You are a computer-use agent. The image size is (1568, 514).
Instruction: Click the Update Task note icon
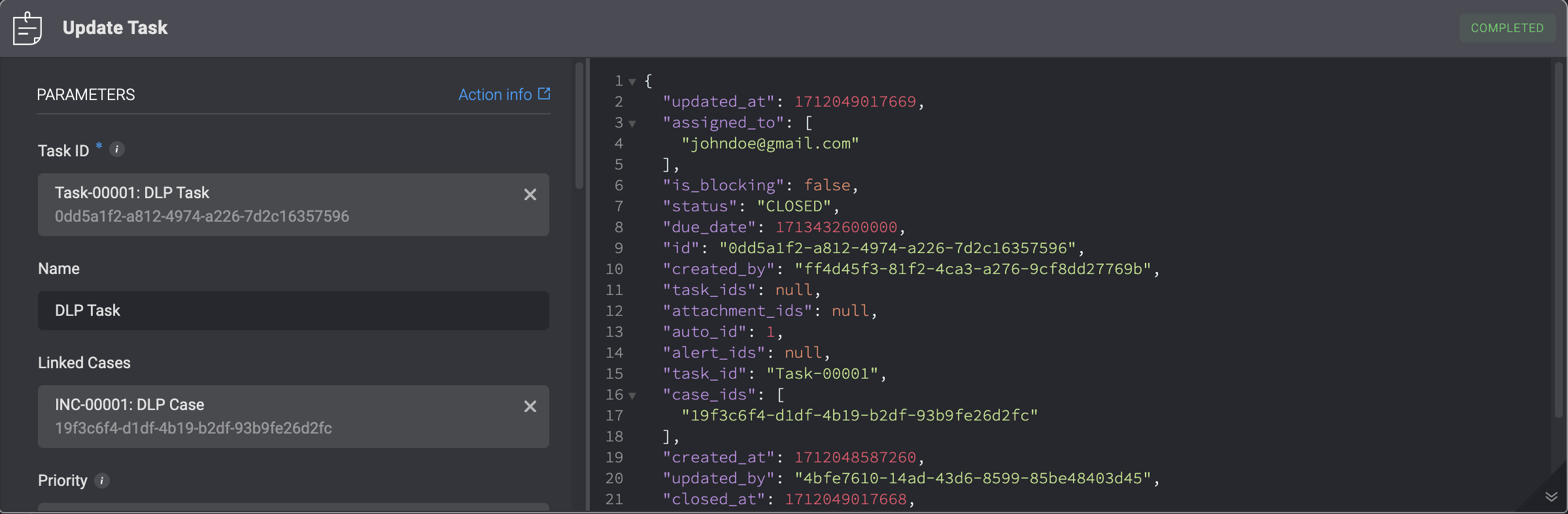coord(27,28)
